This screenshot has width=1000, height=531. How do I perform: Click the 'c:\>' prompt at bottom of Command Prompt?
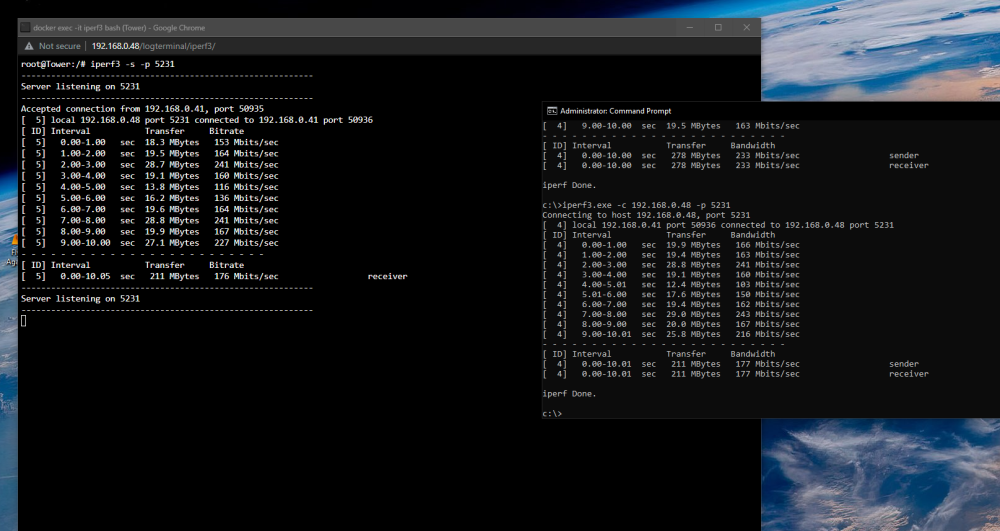(x=552, y=414)
